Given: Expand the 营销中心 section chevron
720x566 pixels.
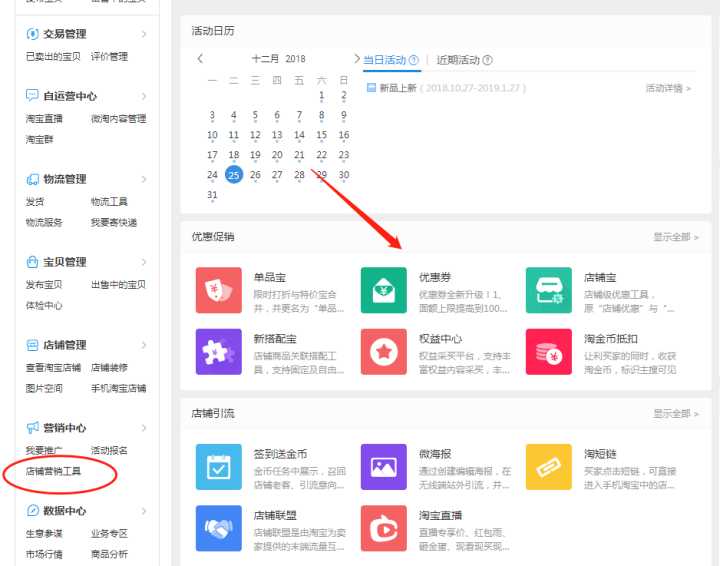Looking at the screenshot, I should (x=144, y=428).
